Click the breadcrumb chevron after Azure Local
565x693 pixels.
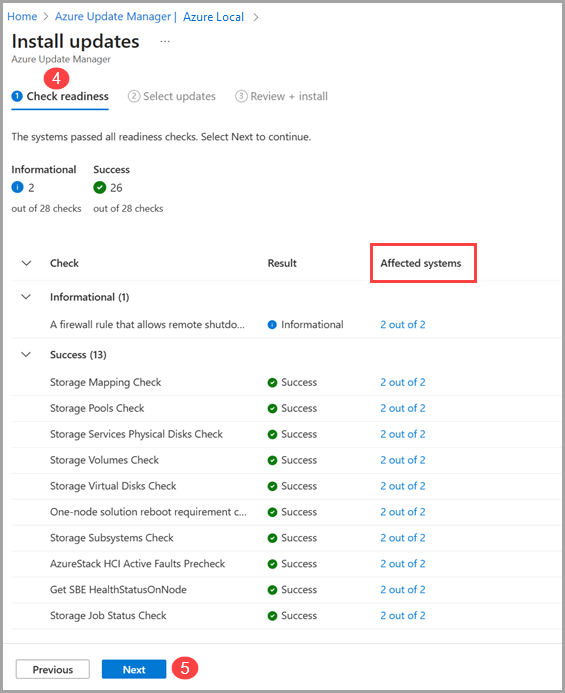coord(256,17)
